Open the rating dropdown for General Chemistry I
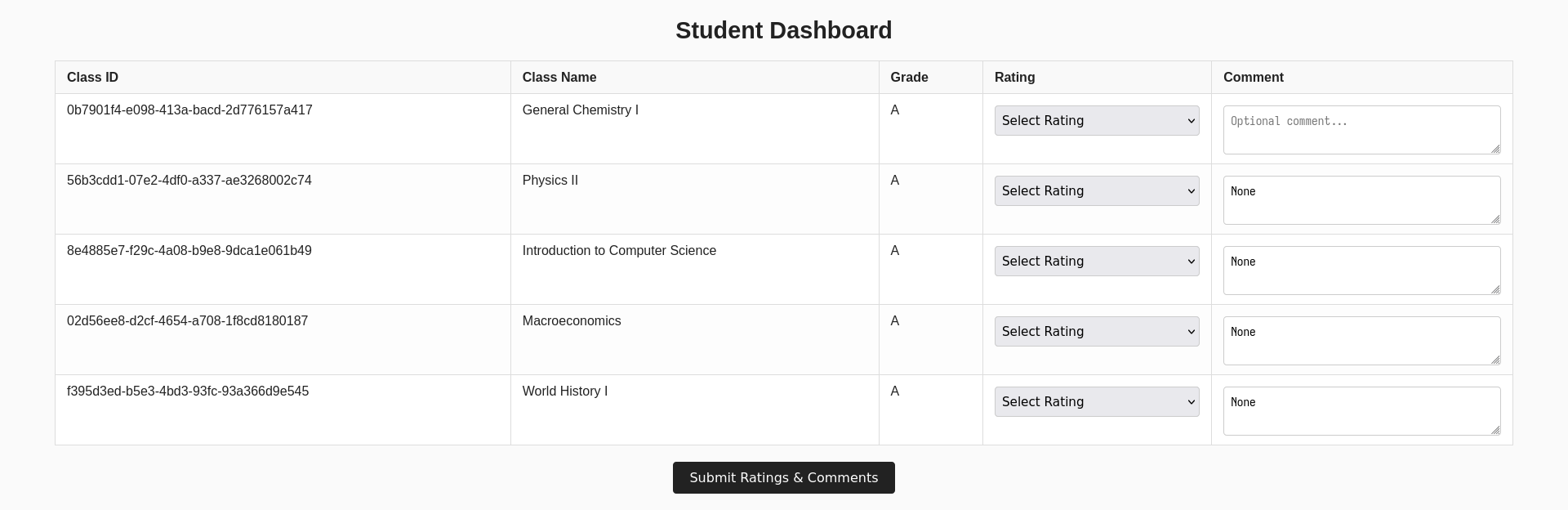 coord(1097,120)
